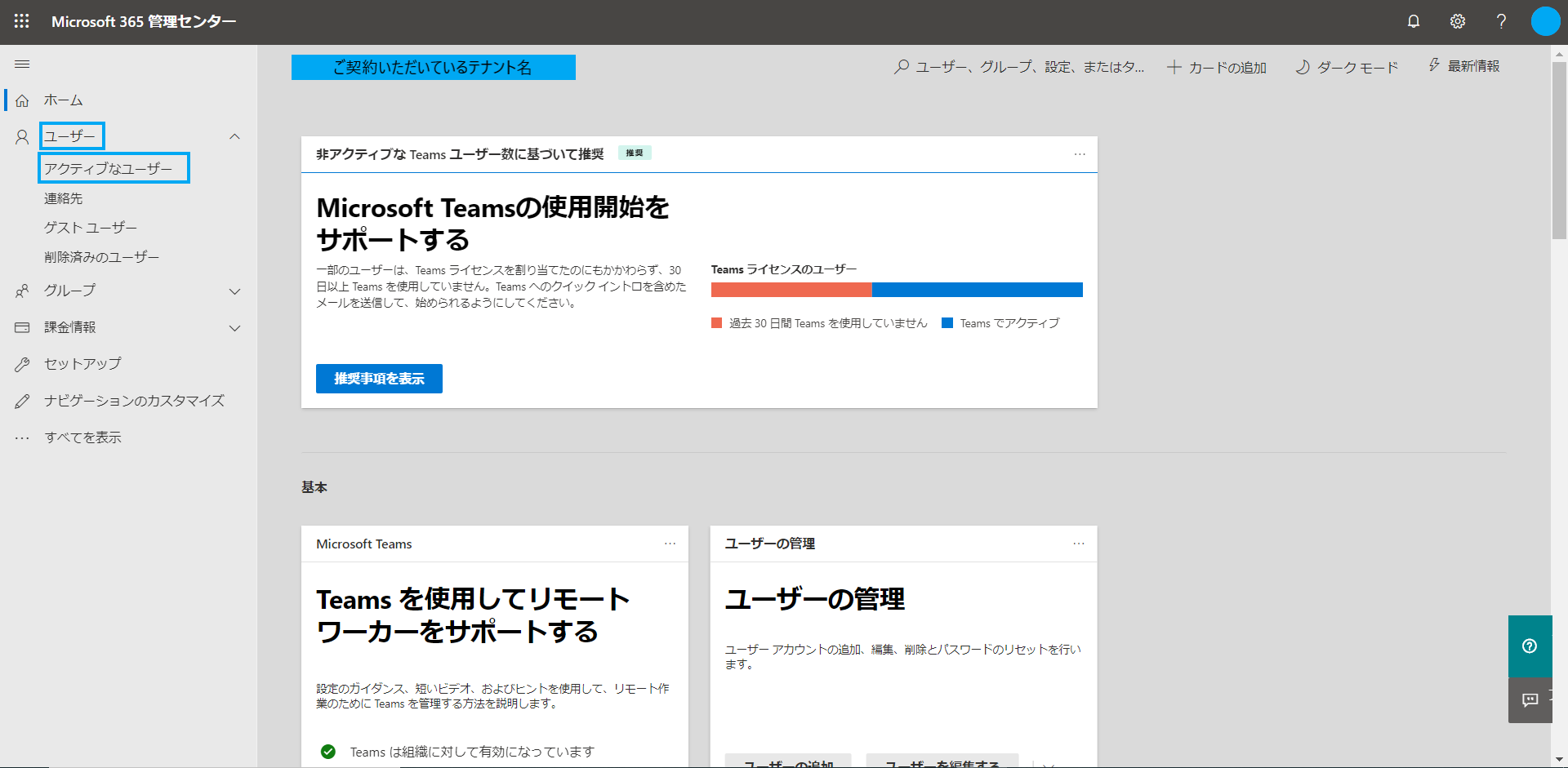This screenshot has height=768, width=1568.
Task: Click the pencil icon for navigation customization
Action: [x=22, y=401]
